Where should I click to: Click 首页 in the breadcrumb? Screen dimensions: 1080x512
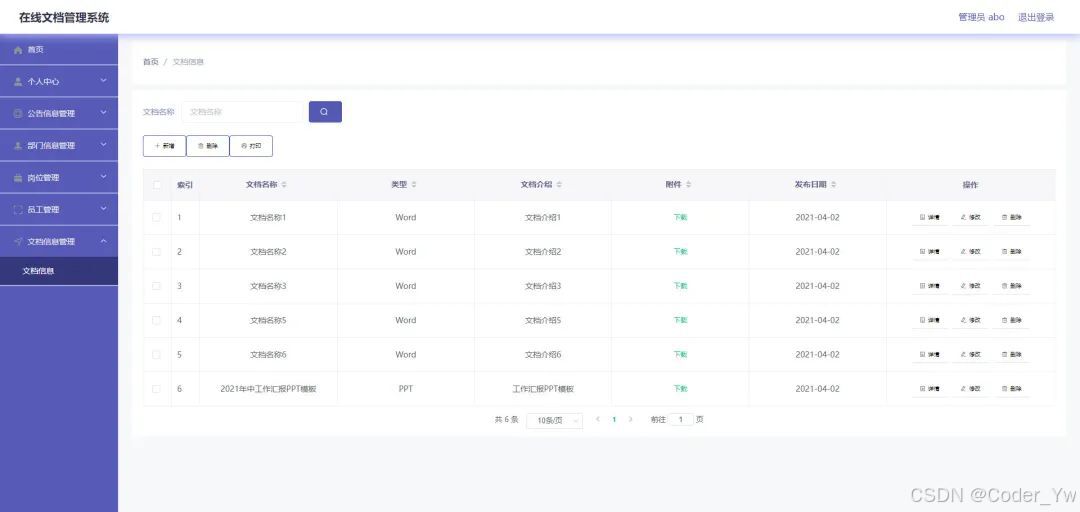point(151,62)
